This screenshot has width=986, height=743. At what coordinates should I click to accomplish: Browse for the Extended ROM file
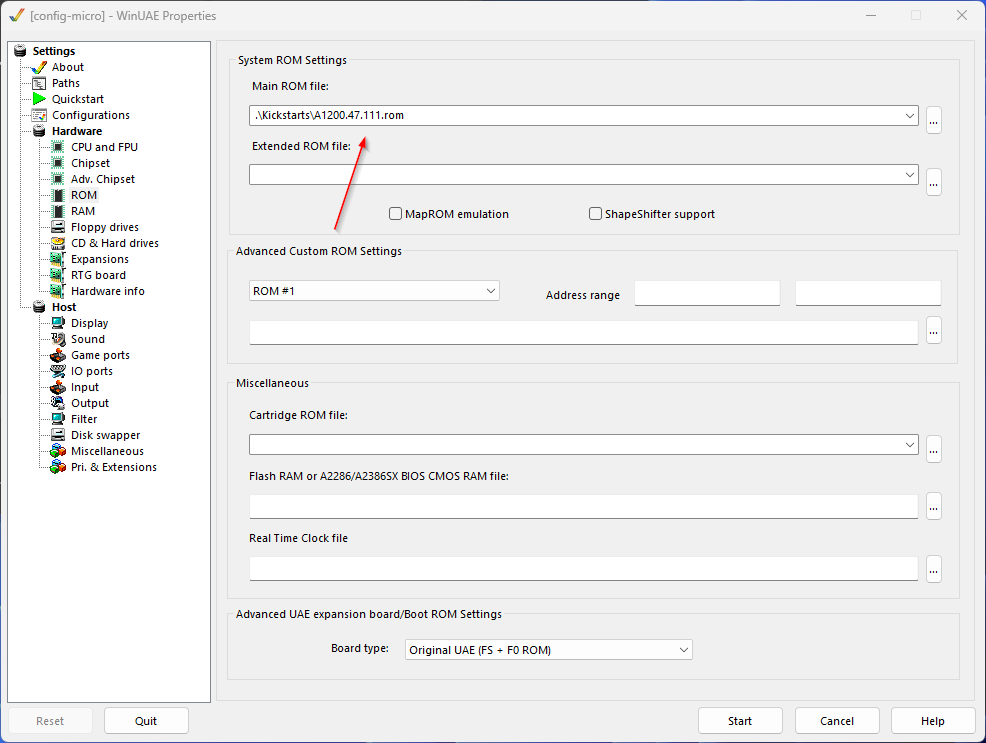pos(934,182)
